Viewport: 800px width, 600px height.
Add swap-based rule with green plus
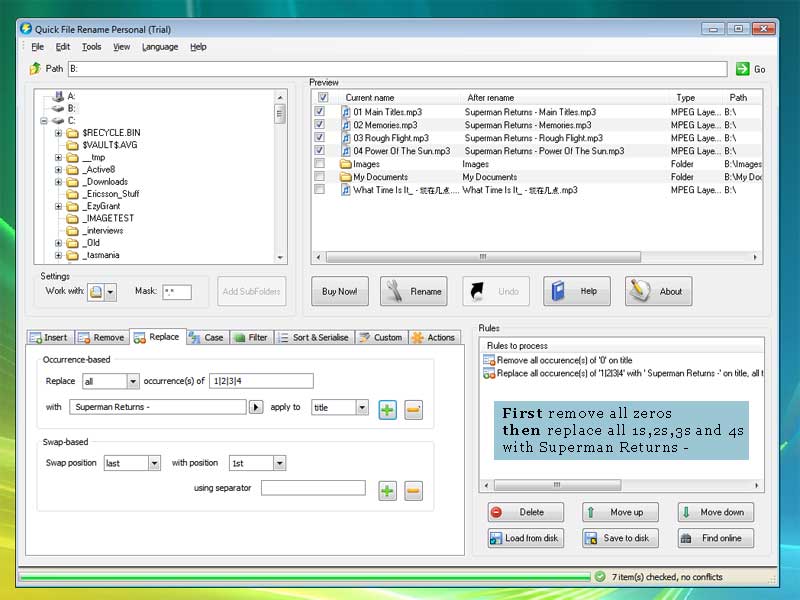tap(387, 490)
